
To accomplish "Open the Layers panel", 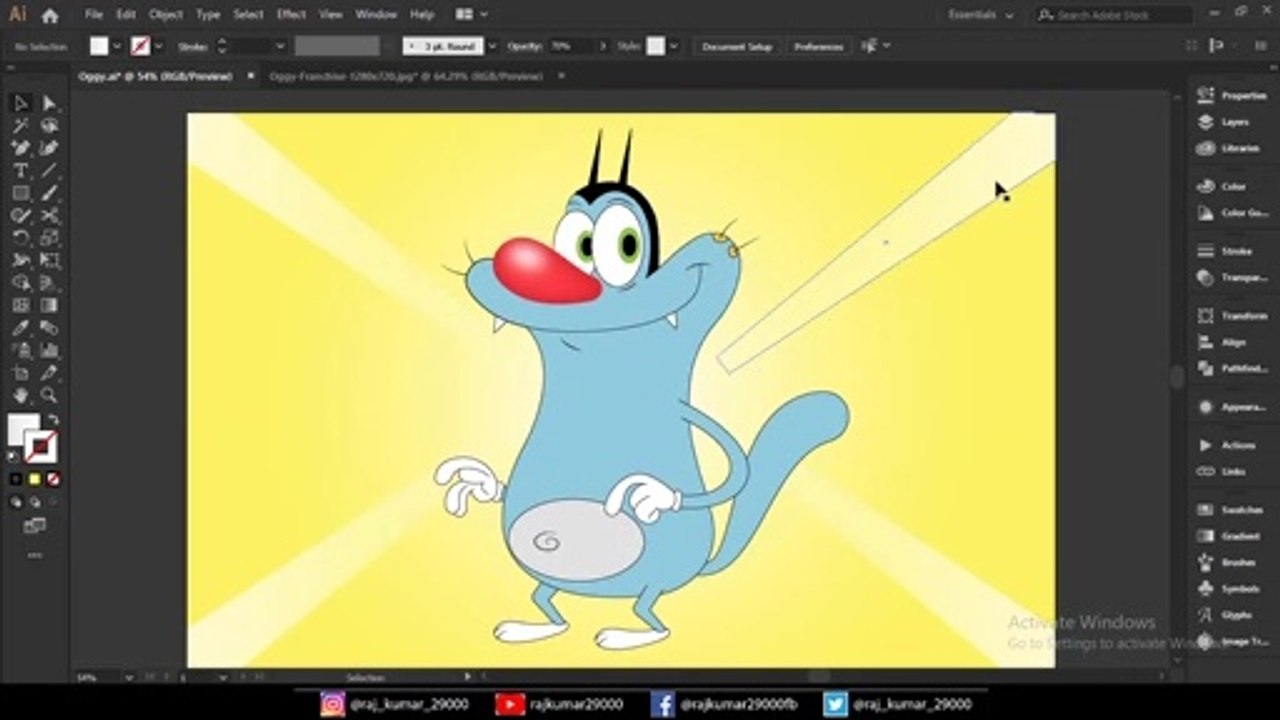I will (1226, 122).
